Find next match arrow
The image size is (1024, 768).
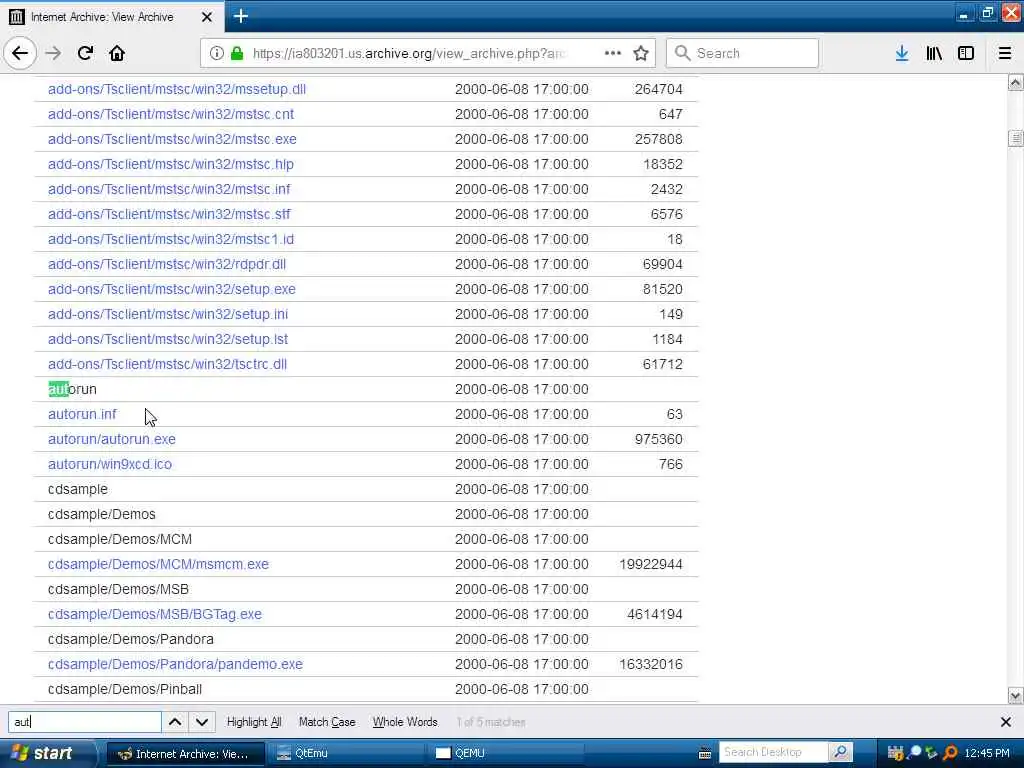click(202, 722)
